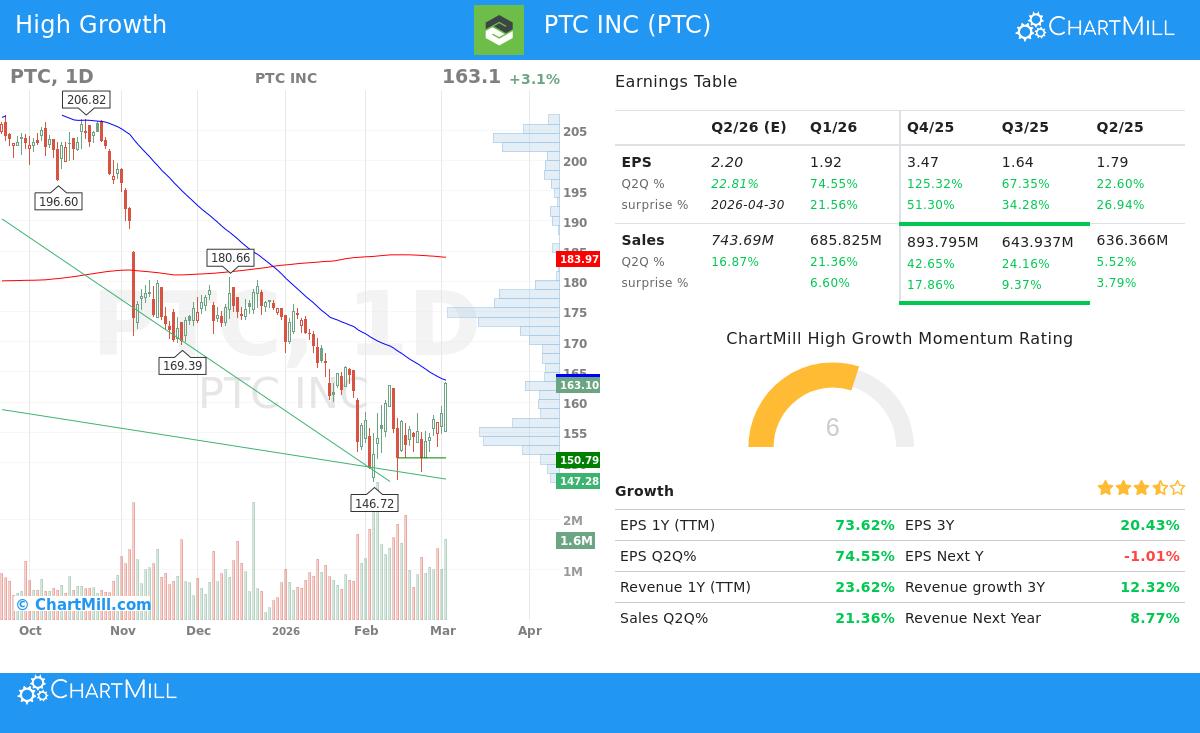Select the fifth empty star in the Growth rating

click(1176, 488)
